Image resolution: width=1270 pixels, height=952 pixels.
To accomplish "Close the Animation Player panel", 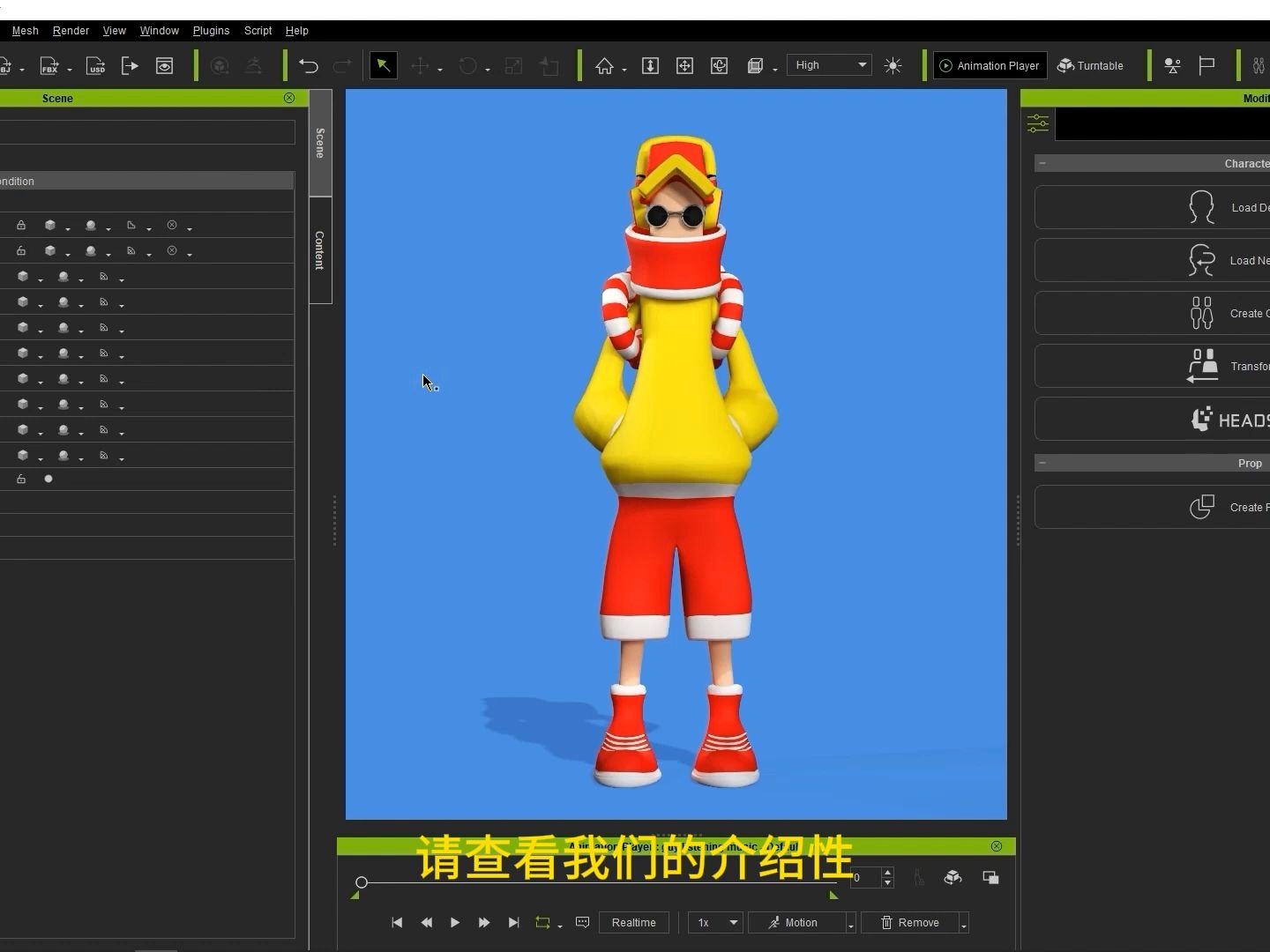I will click(x=997, y=846).
